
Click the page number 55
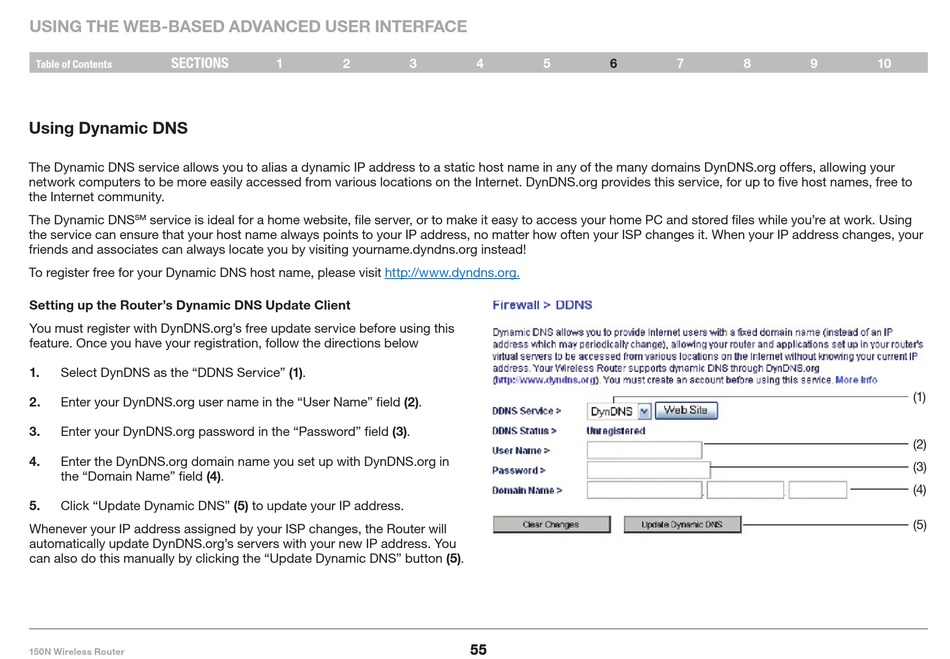[x=478, y=650]
